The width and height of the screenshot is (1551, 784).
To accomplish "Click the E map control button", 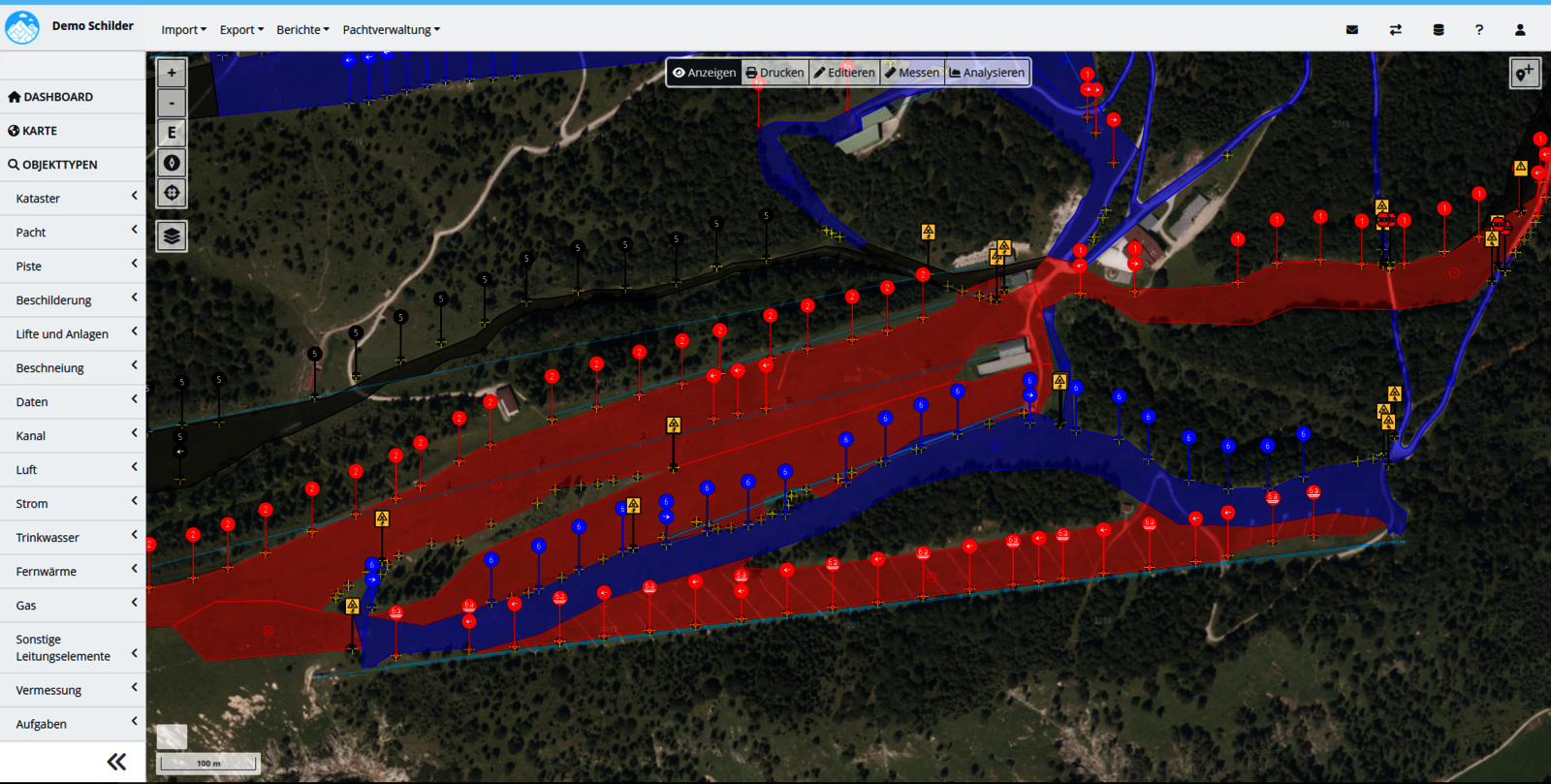I will coord(172,133).
